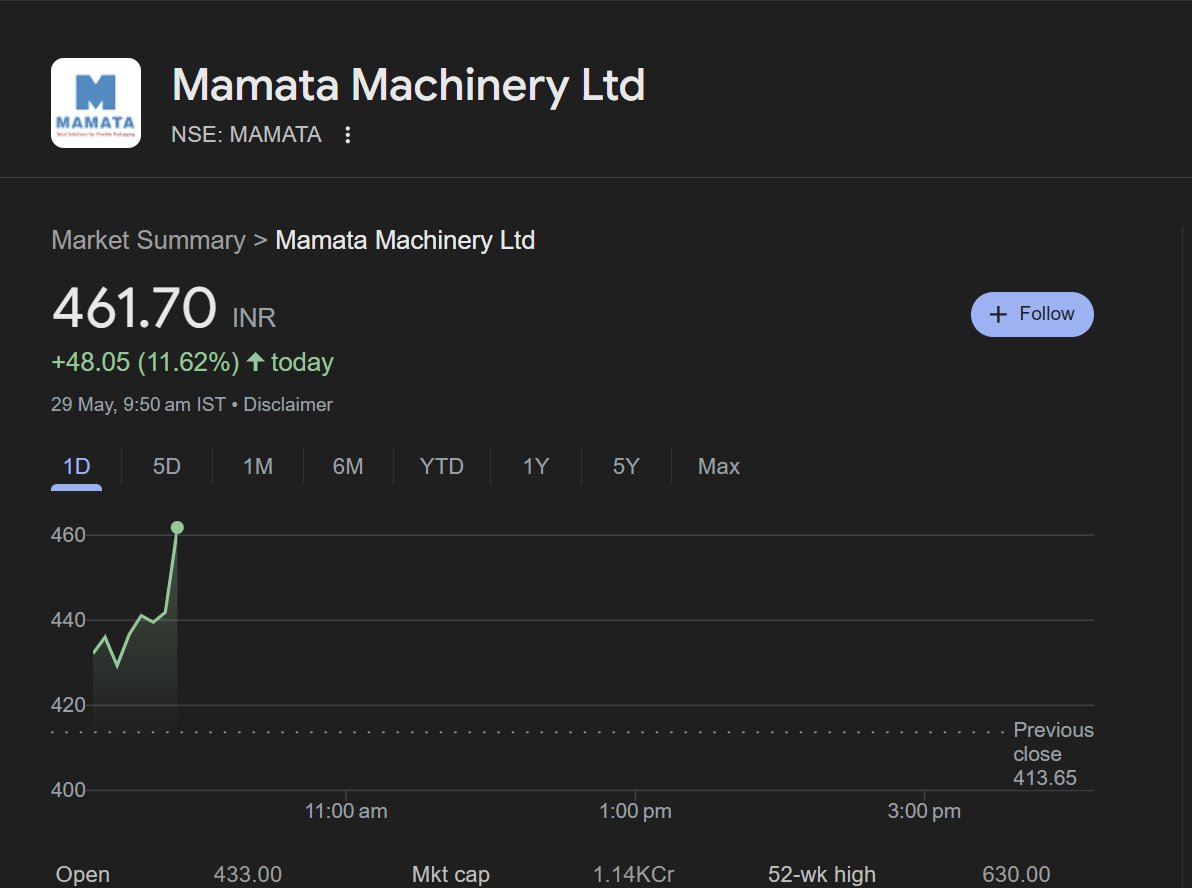Click the Open label in stats row
1192x888 pixels.
point(83,874)
